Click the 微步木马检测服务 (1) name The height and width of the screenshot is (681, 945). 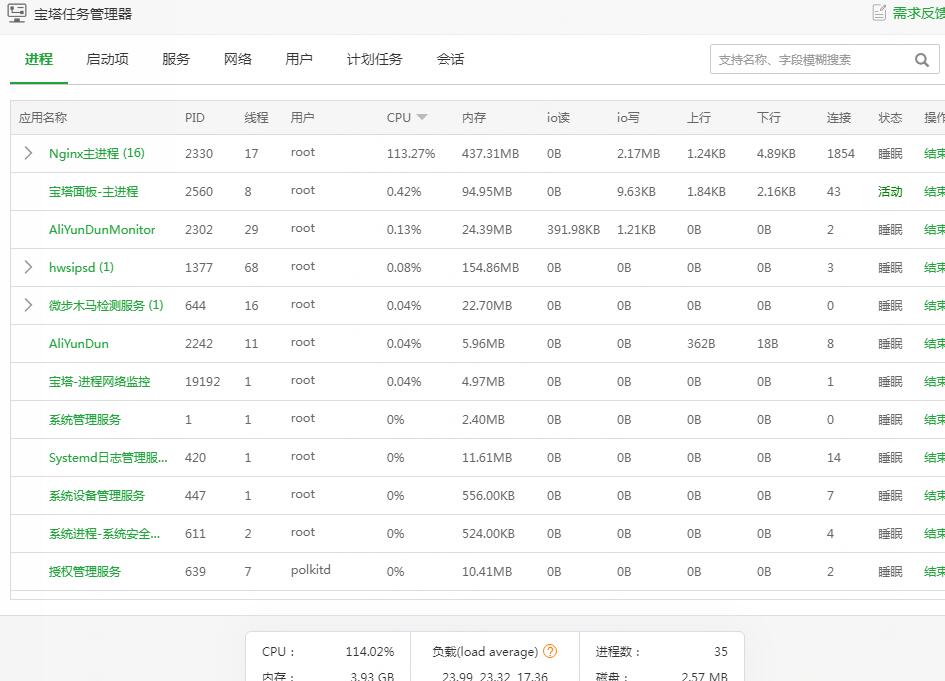[106, 306]
